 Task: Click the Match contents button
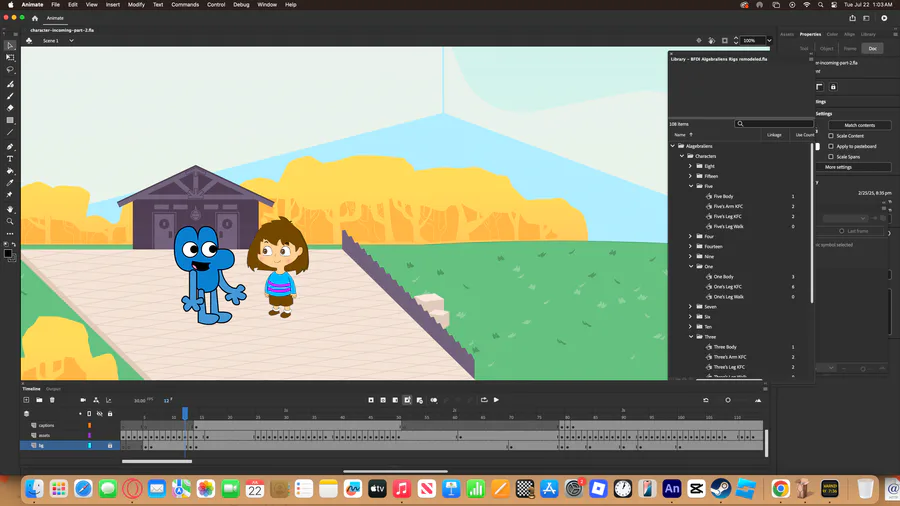(859, 125)
